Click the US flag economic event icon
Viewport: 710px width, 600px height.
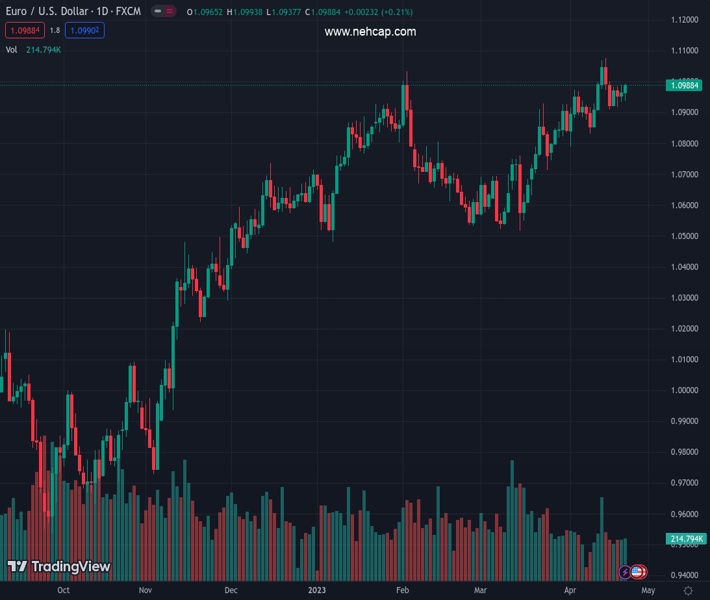pyautogui.click(x=638, y=572)
